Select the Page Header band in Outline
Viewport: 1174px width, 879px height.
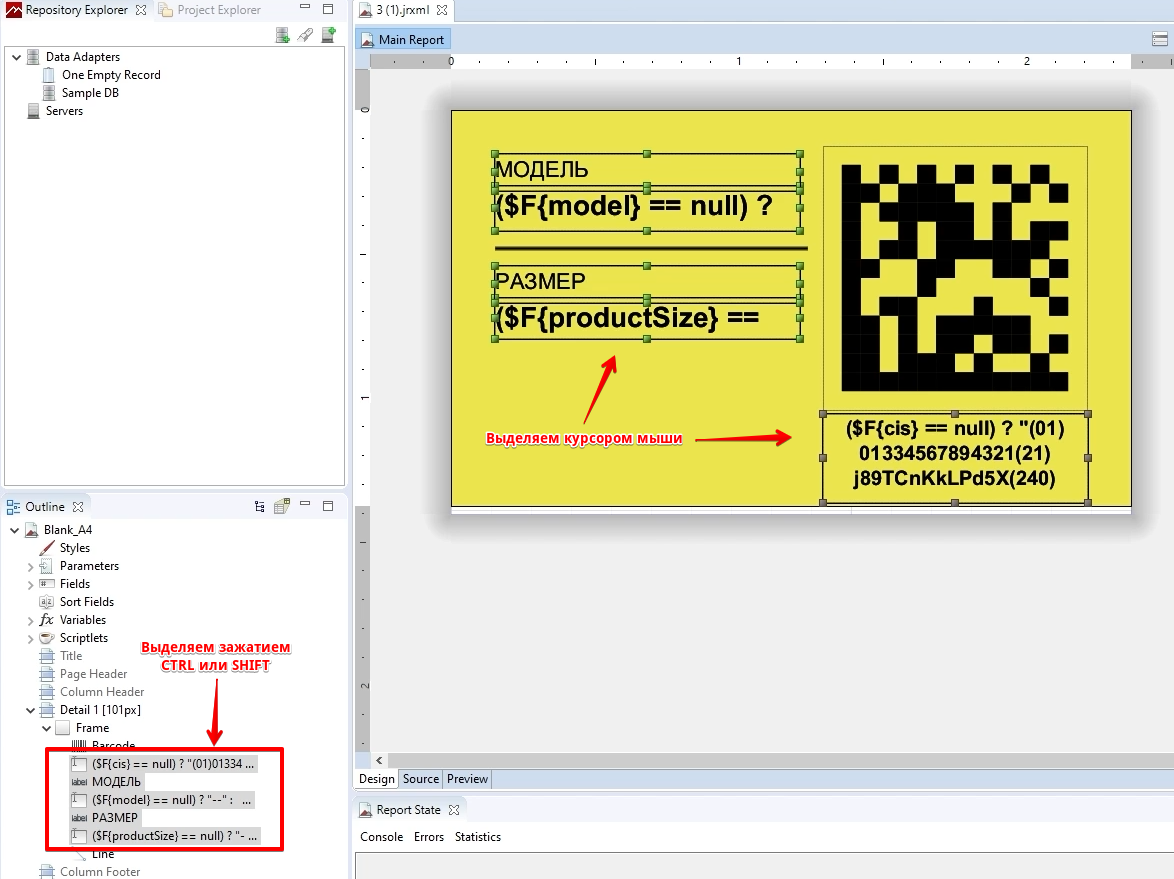pos(93,674)
